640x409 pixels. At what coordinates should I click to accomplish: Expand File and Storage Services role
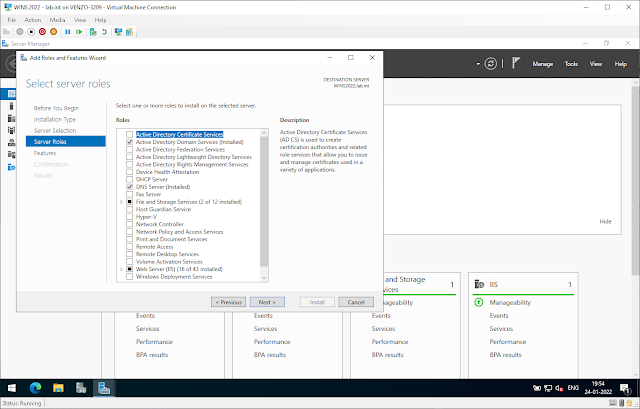[x=121, y=202]
